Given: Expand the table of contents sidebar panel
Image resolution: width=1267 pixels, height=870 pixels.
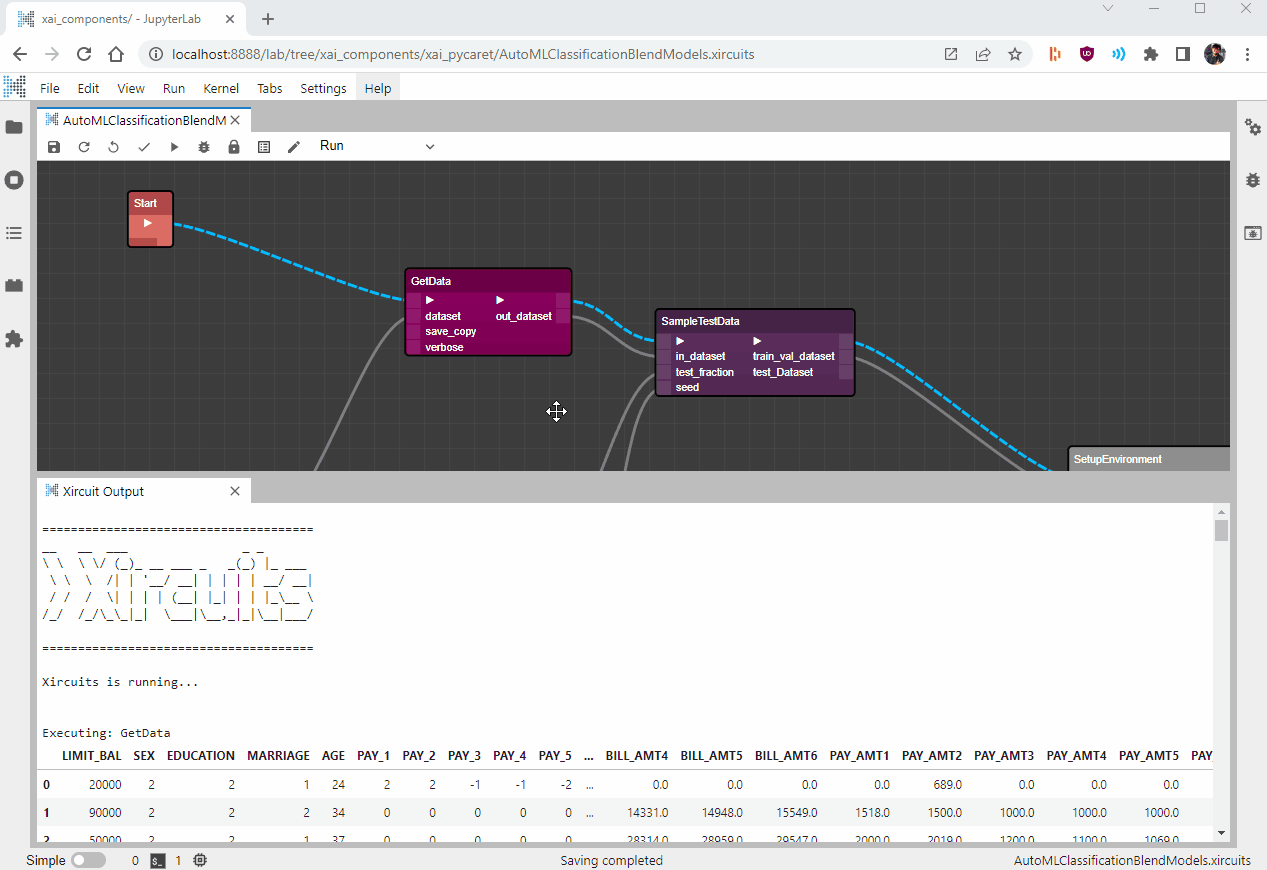Looking at the screenshot, I should tap(14, 233).
